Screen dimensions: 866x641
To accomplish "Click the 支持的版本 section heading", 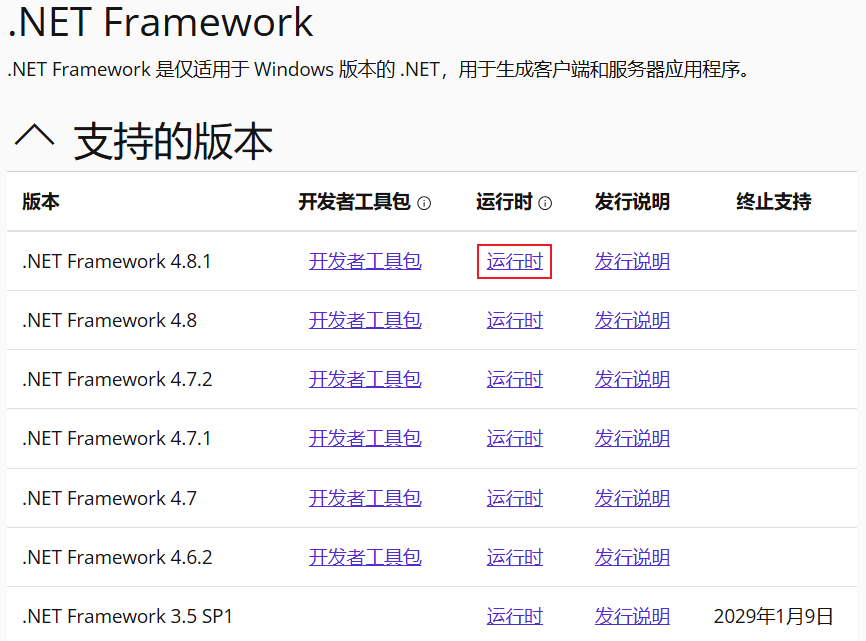I will pyautogui.click(x=173, y=141).
